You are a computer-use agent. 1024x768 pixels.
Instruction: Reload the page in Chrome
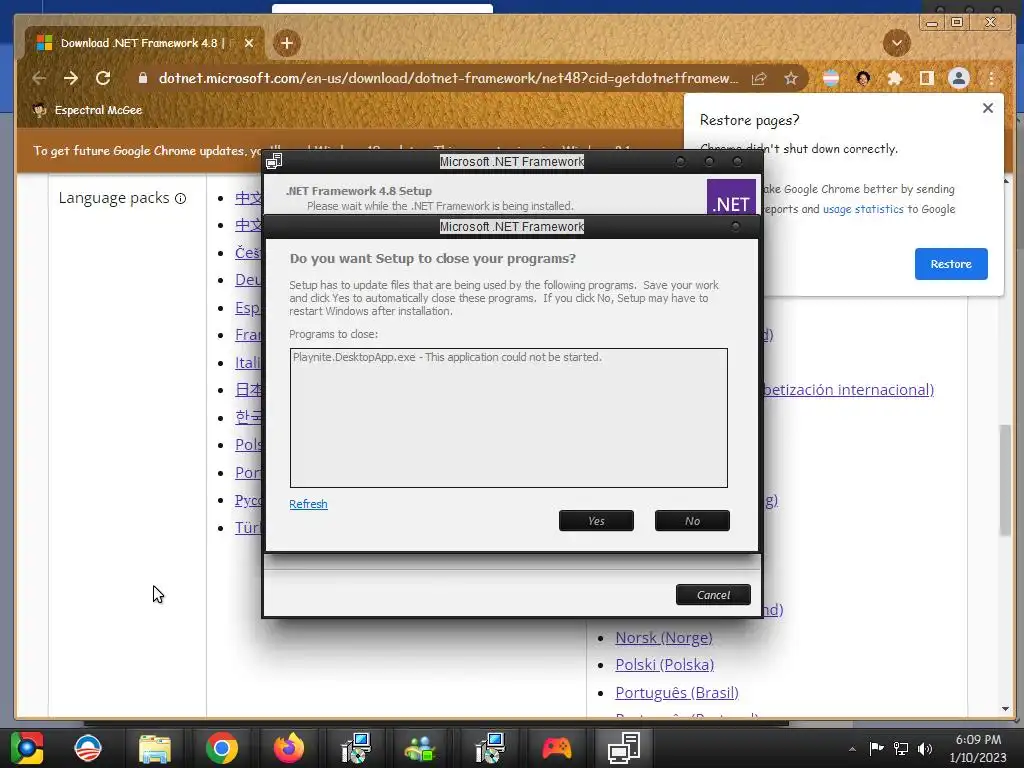103,78
